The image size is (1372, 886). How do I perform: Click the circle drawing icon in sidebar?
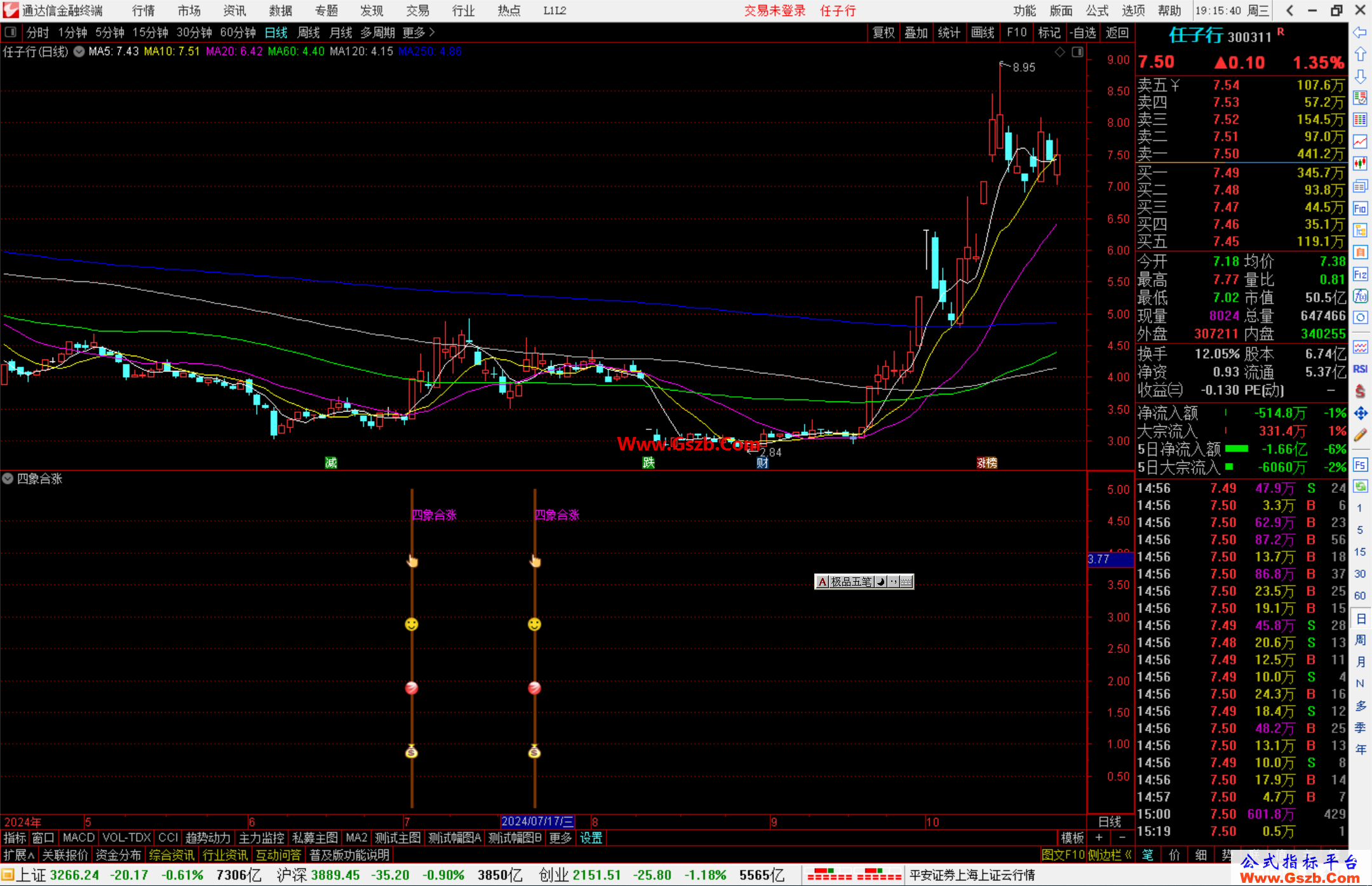click(x=1360, y=318)
